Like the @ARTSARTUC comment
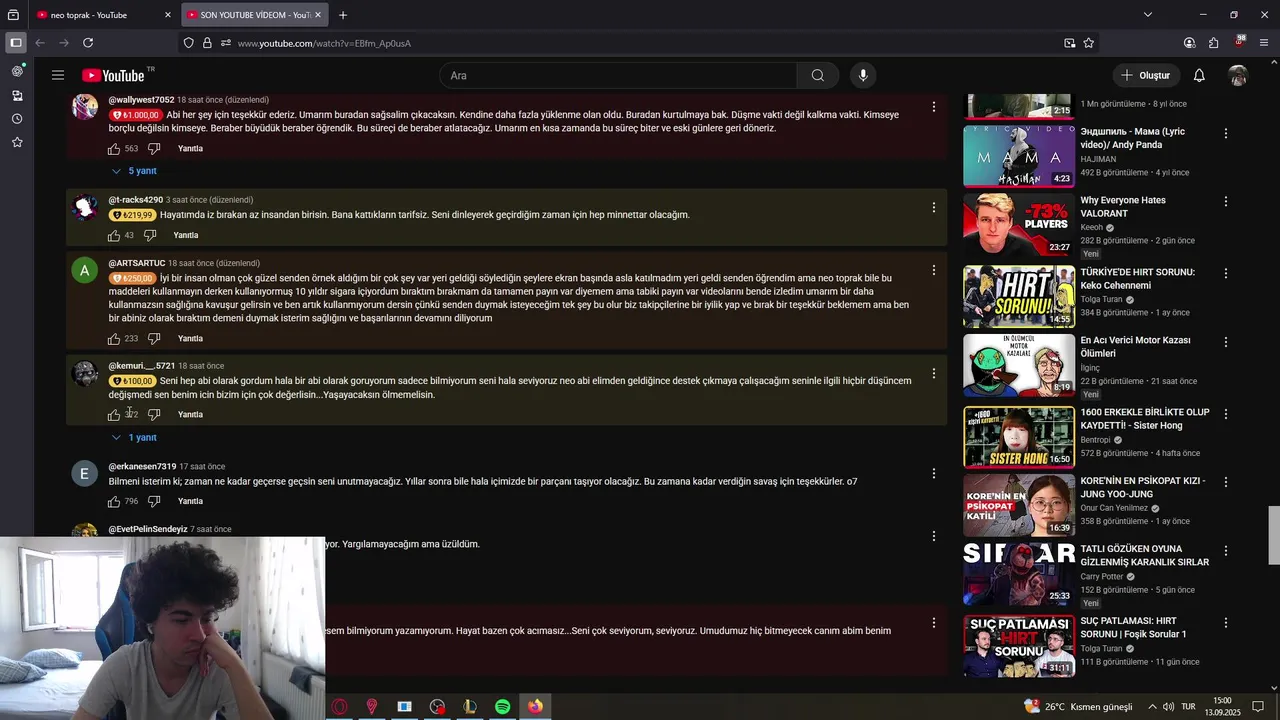Image resolution: width=1280 pixels, height=720 pixels. point(114,339)
